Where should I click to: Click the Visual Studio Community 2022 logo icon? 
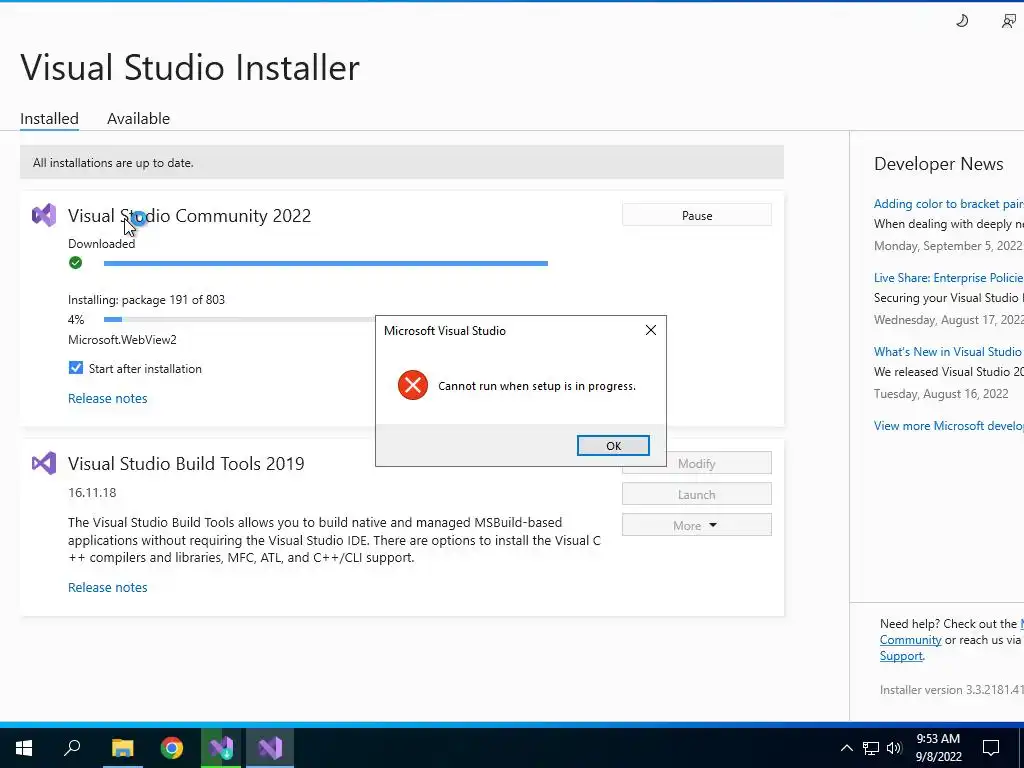click(44, 216)
